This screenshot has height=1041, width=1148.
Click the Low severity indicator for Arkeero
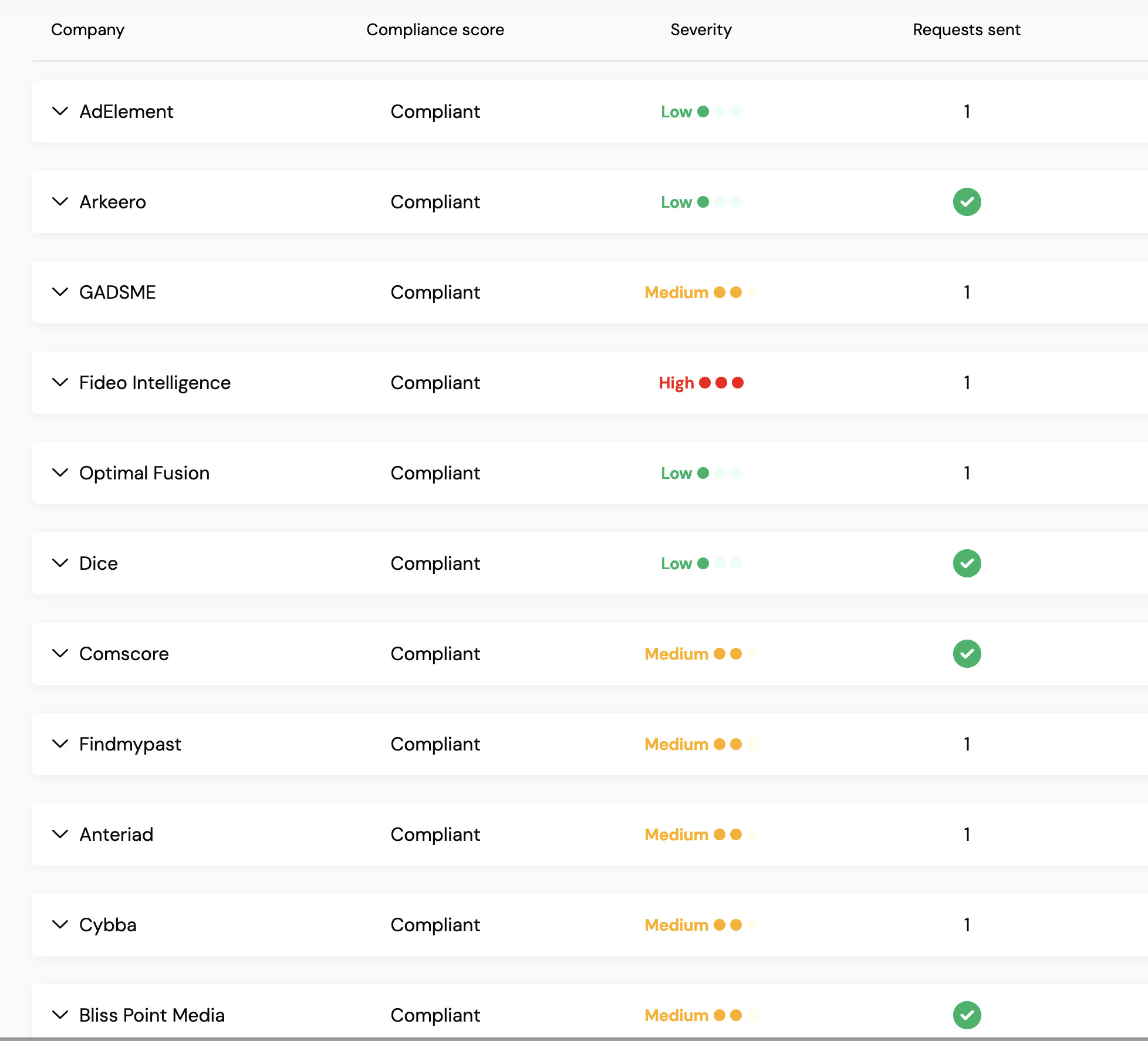tap(701, 202)
